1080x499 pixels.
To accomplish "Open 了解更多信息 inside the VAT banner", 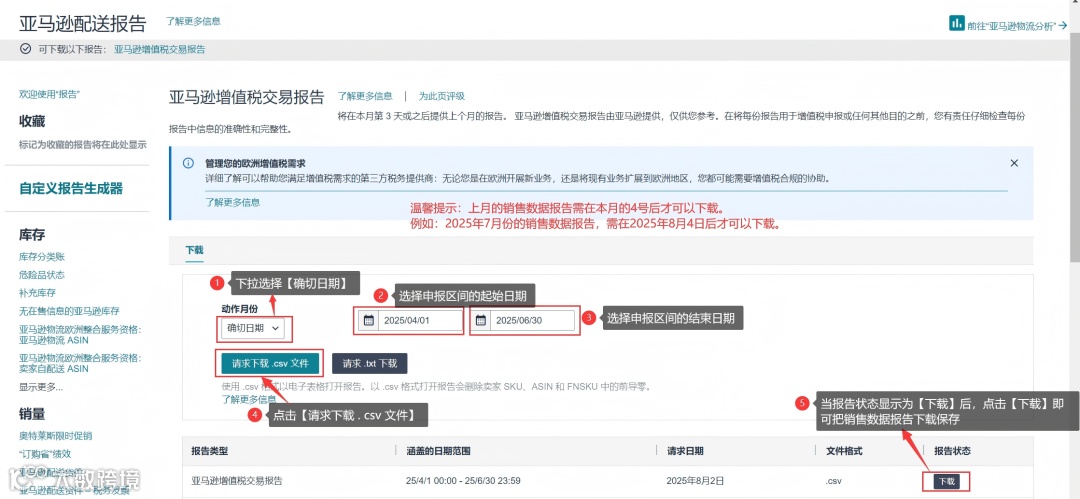I will 233,202.
